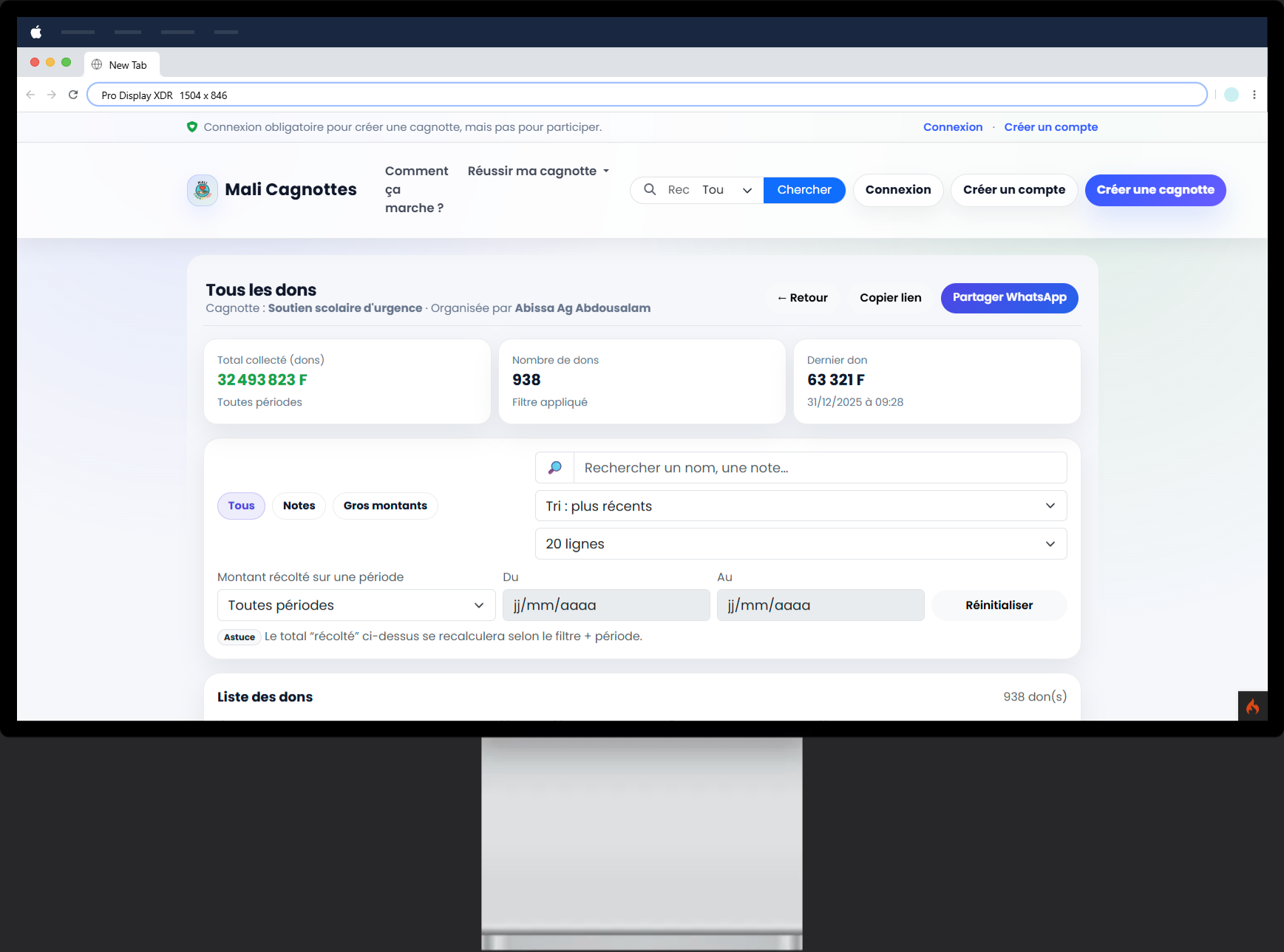The height and width of the screenshot is (952, 1284).
Task: Click the Partager WhatsApp button
Action: 1009,298
